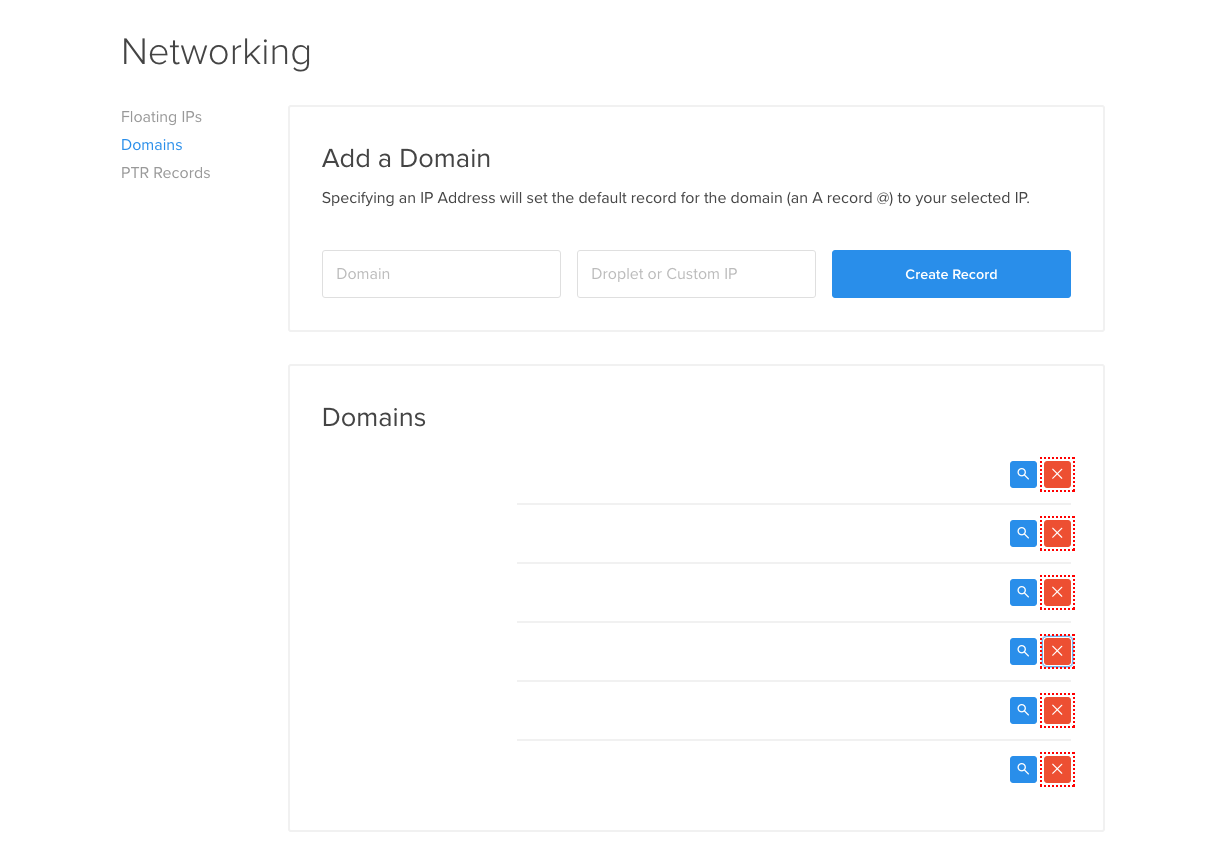This screenshot has height=858, width=1221.
Task: Inspect the third domain via magnifier icon
Action: [x=1023, y=592]
